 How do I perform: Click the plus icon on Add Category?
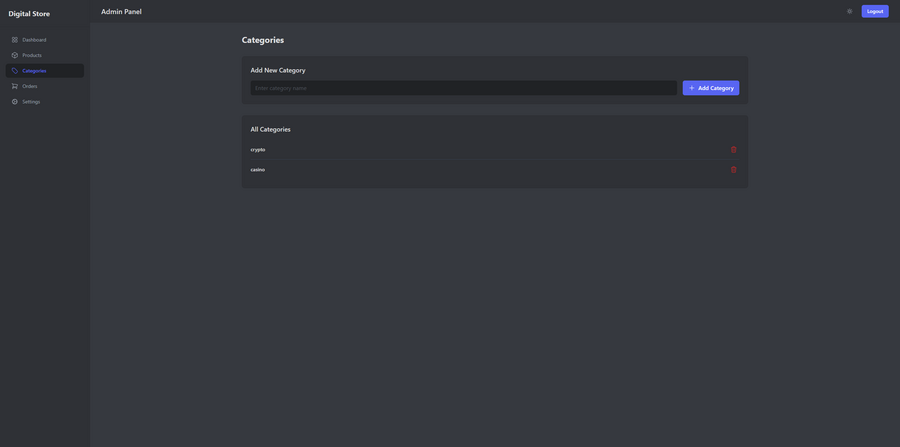[x=692, y=88]
